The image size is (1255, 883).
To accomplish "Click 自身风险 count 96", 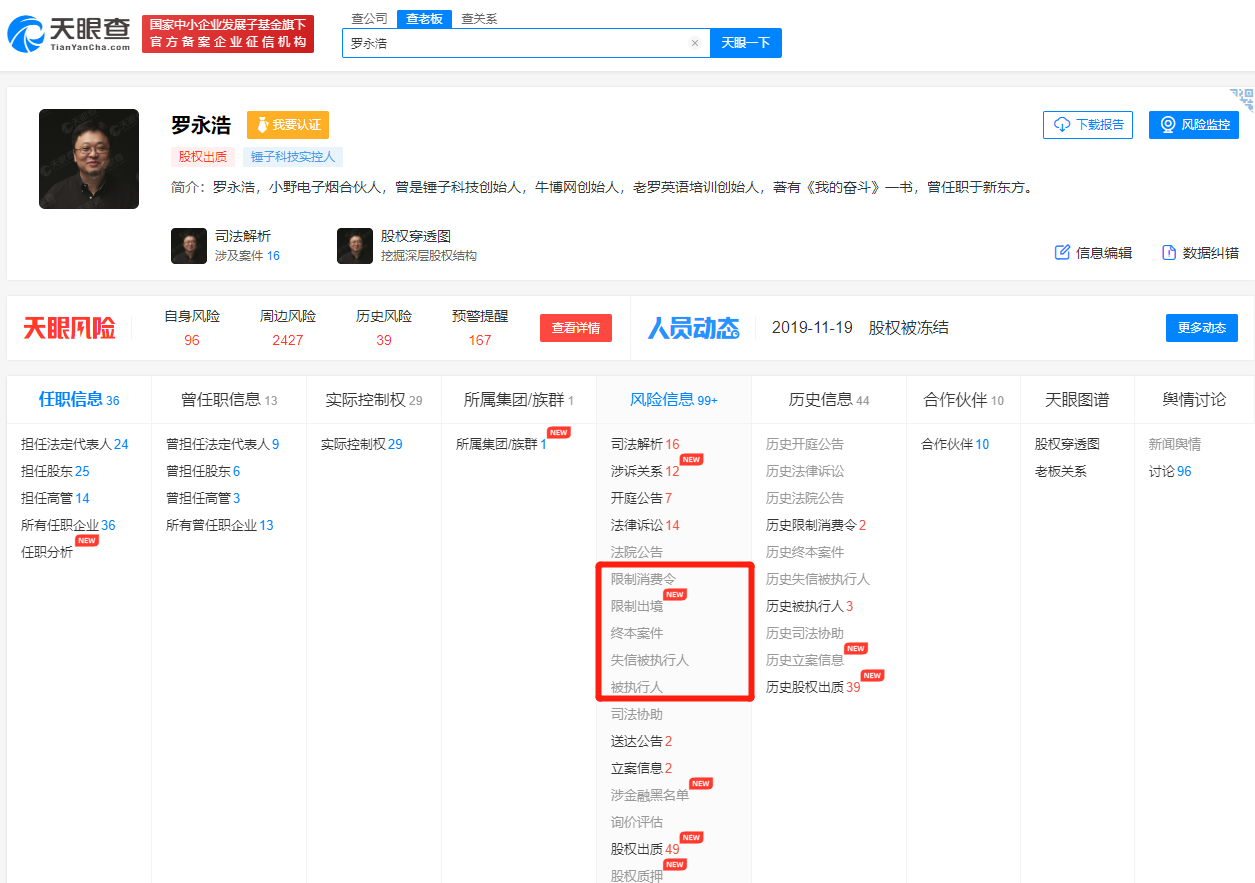I will click(x=192, y=340).
